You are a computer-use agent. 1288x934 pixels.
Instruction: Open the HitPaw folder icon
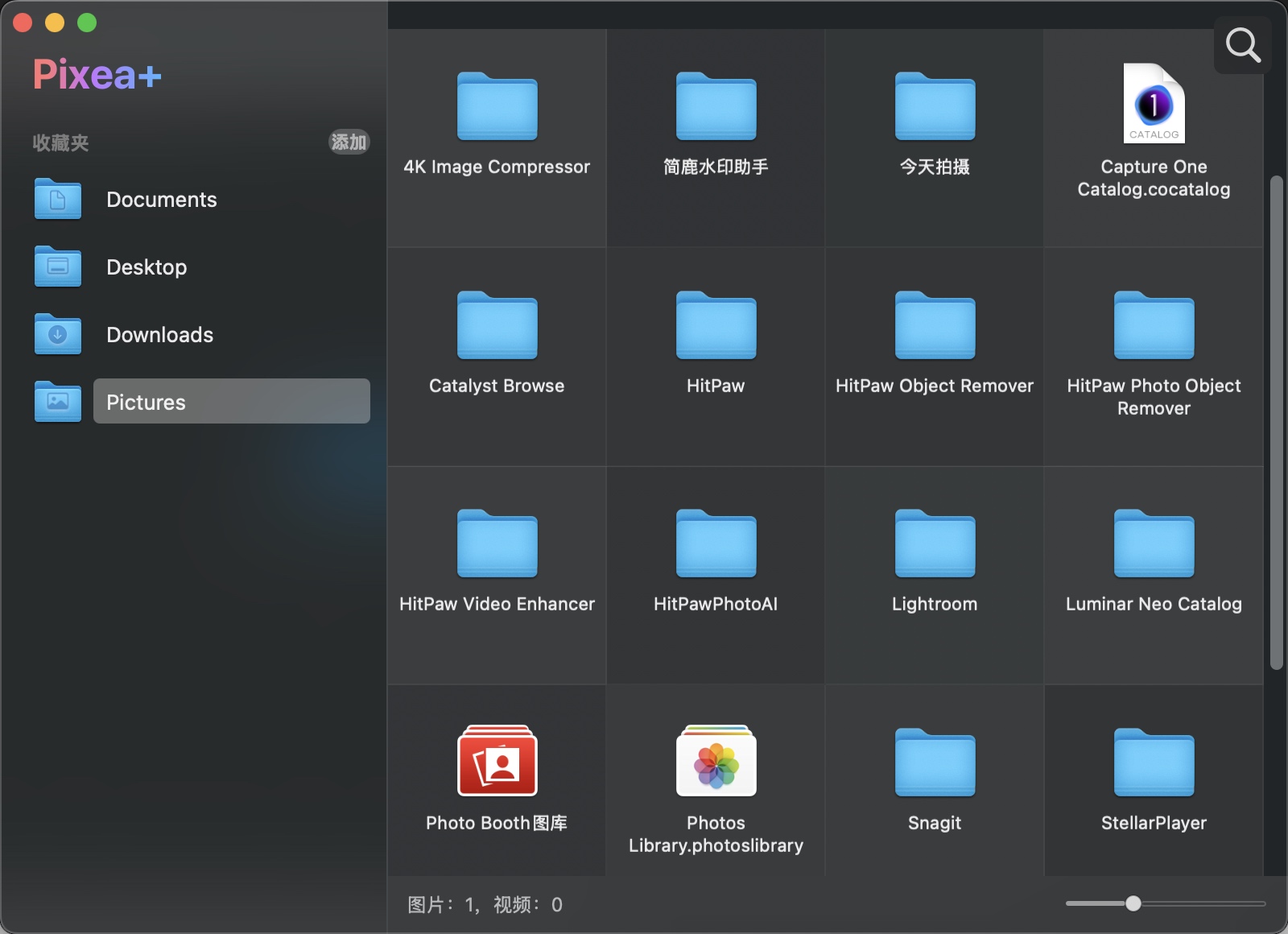point(716,324)
